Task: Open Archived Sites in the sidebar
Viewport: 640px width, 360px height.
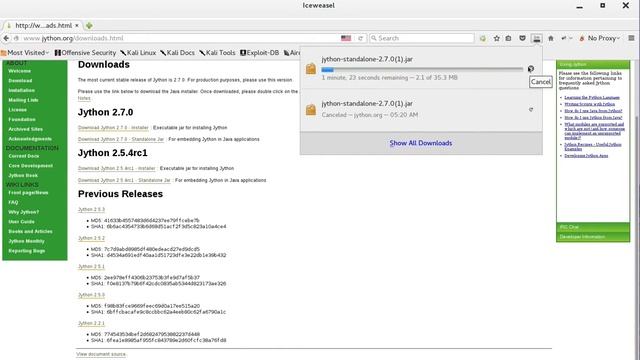Action: pyautogui.click(x=25, y=129)
